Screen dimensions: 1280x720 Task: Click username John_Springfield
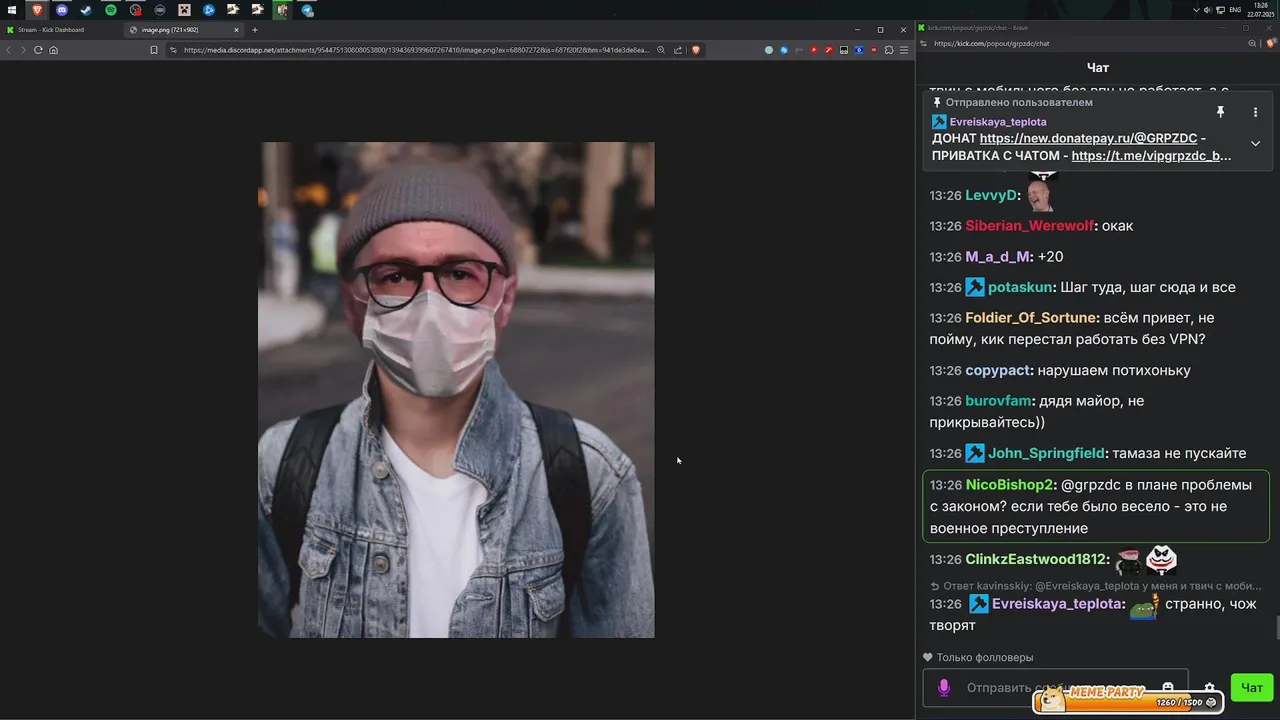[x=1046, y=454]
